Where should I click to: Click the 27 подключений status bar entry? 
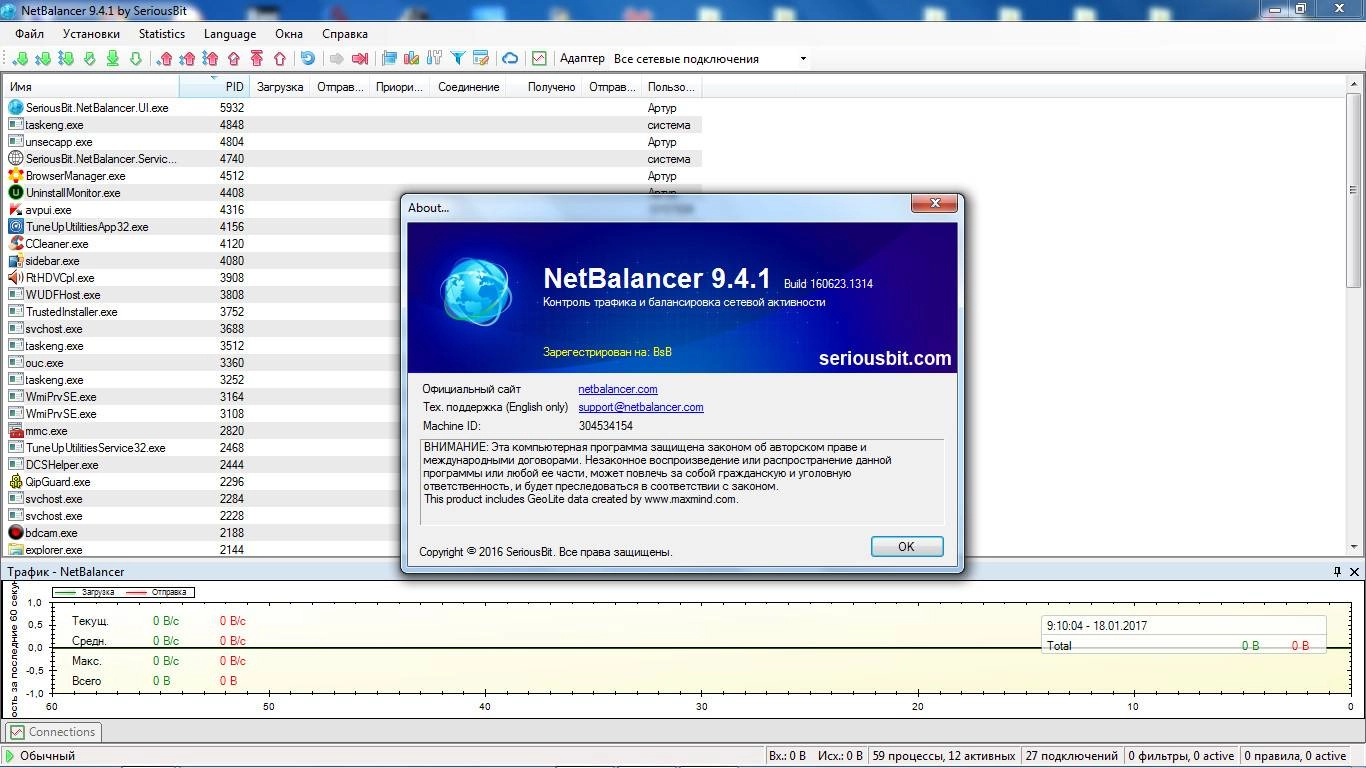1071,756
